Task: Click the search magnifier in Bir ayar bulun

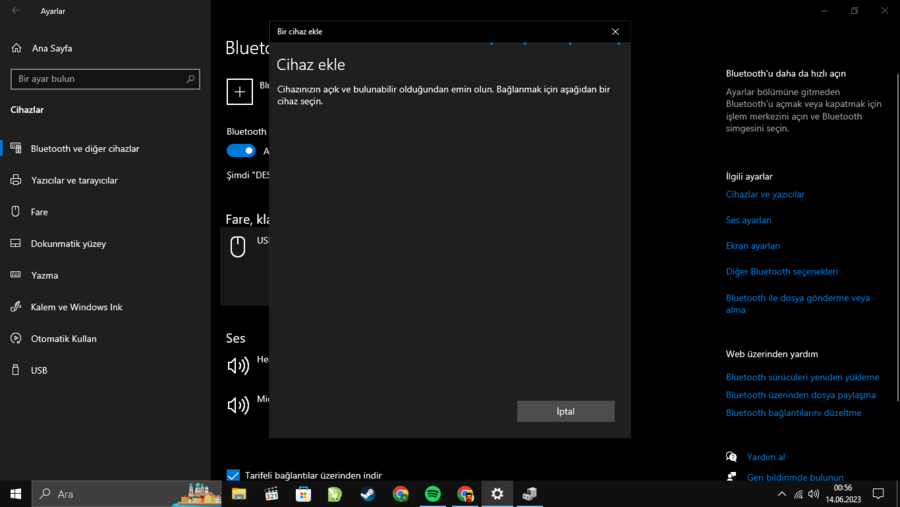Action: point(190,79)
